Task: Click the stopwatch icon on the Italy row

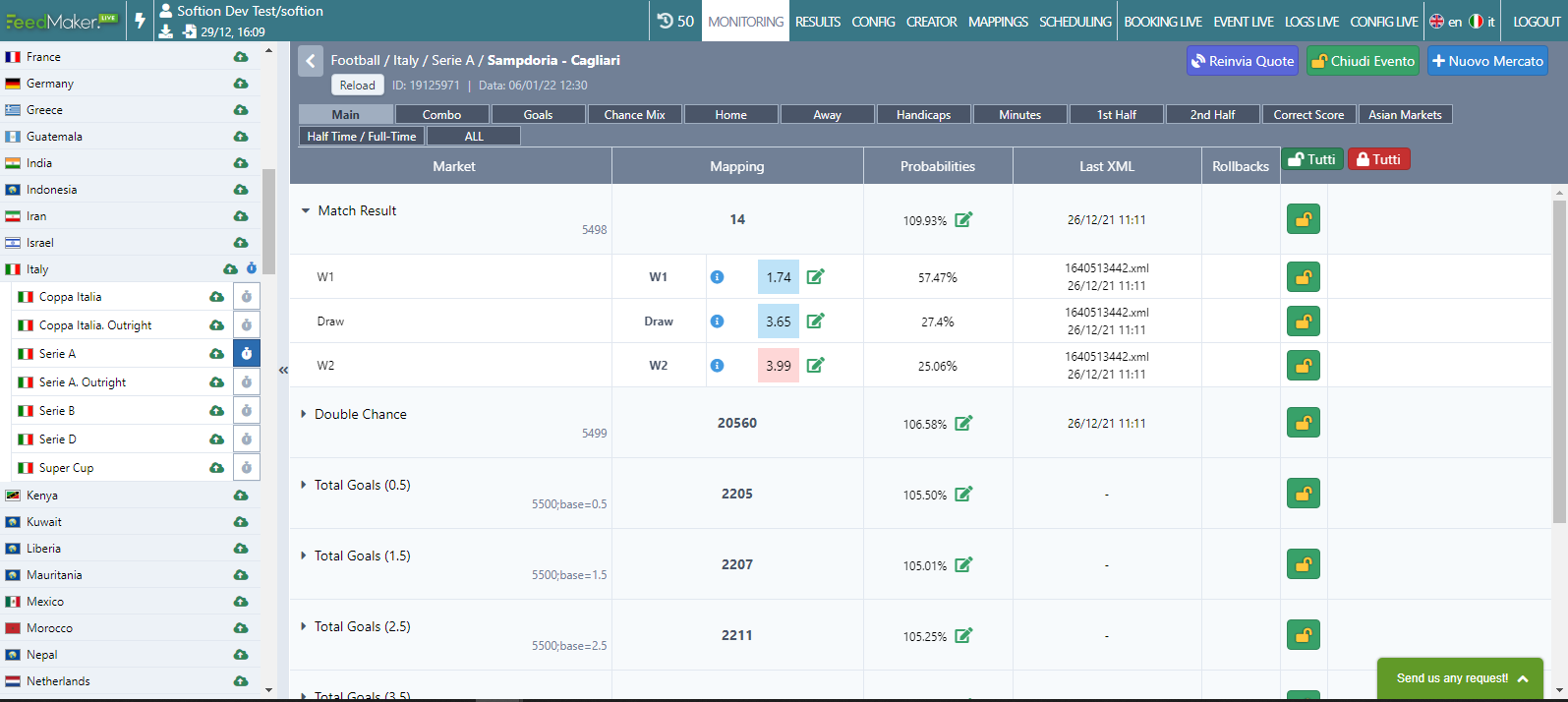Action: pos(252,268)
